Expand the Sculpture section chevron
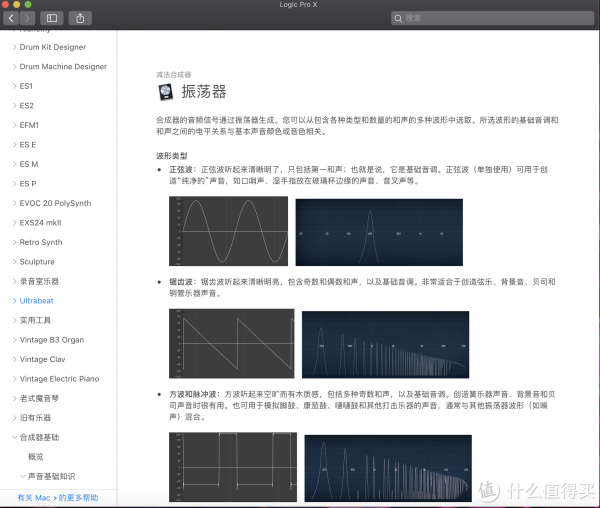This screenshot has height=508, width=600. 15,262
